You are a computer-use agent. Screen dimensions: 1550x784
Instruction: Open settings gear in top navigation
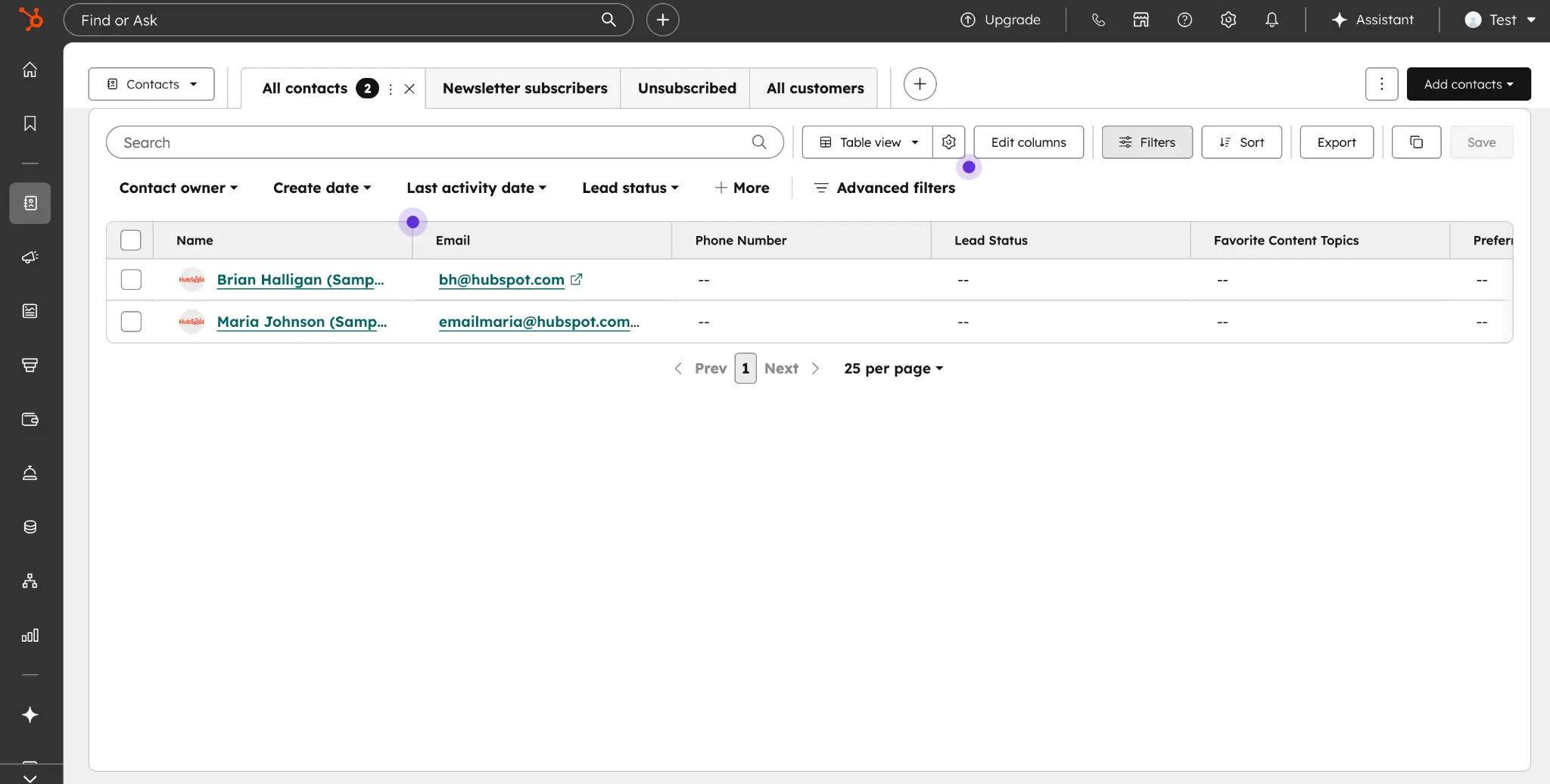pyautogui.click(x=1228, y=20)
